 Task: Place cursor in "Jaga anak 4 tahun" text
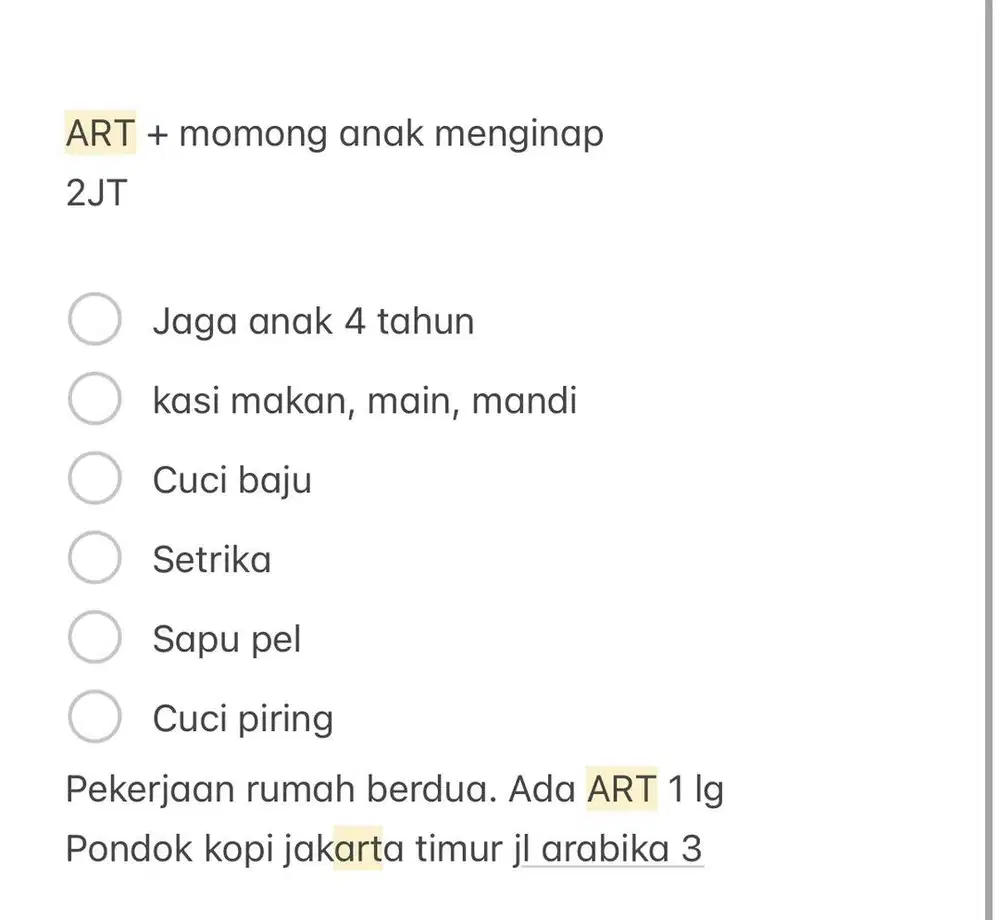313,321
